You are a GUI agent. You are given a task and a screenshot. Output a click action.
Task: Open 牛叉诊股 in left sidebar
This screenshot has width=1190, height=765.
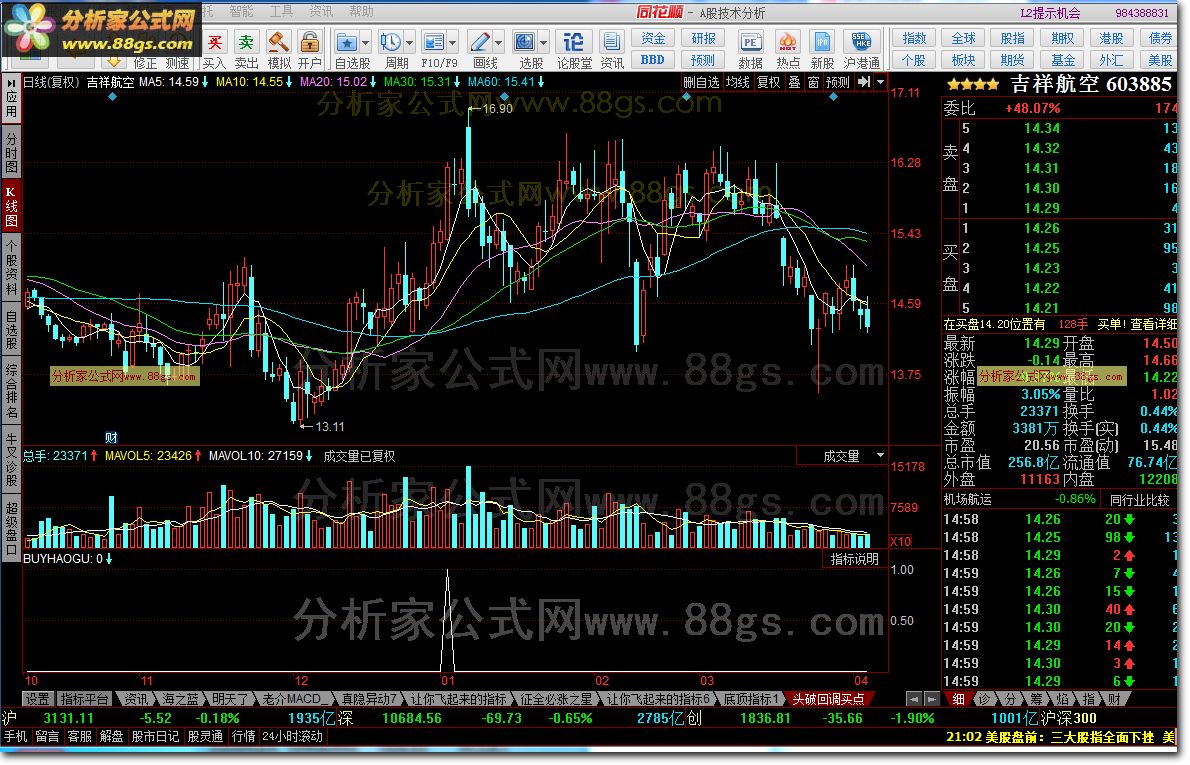pos(11,459)
